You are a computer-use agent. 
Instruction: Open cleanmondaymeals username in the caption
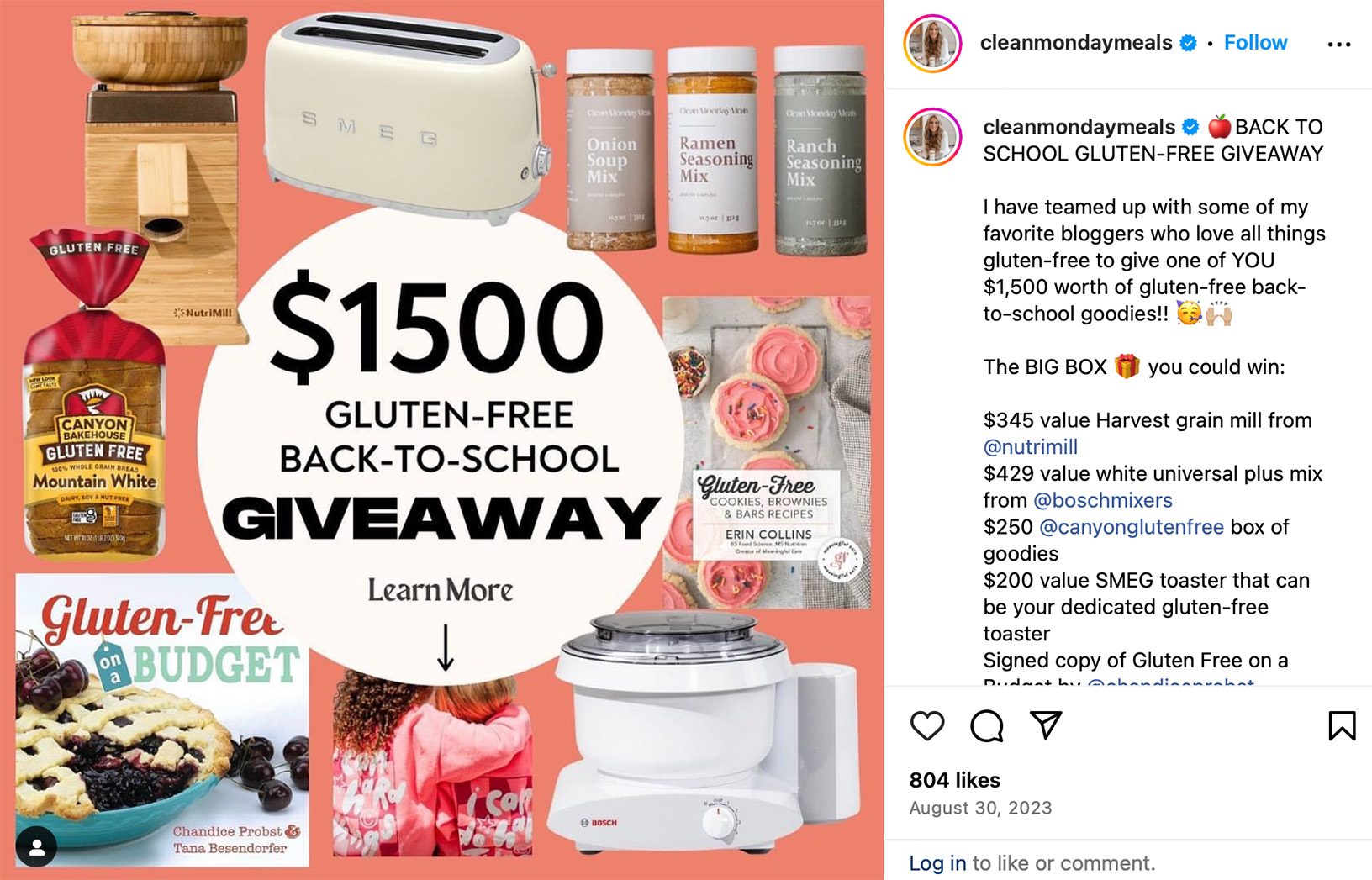point(1079,127)
